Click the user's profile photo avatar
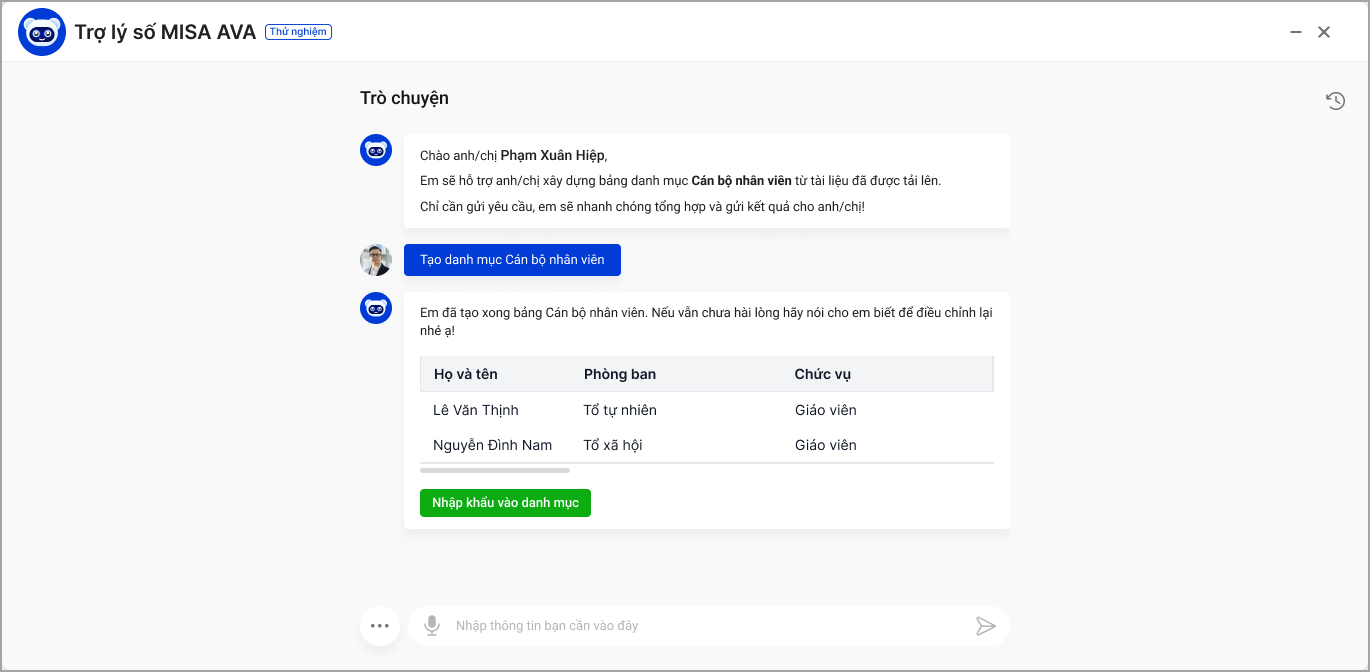The width and height of the screenshot is (1370, 672). [376, 260]
